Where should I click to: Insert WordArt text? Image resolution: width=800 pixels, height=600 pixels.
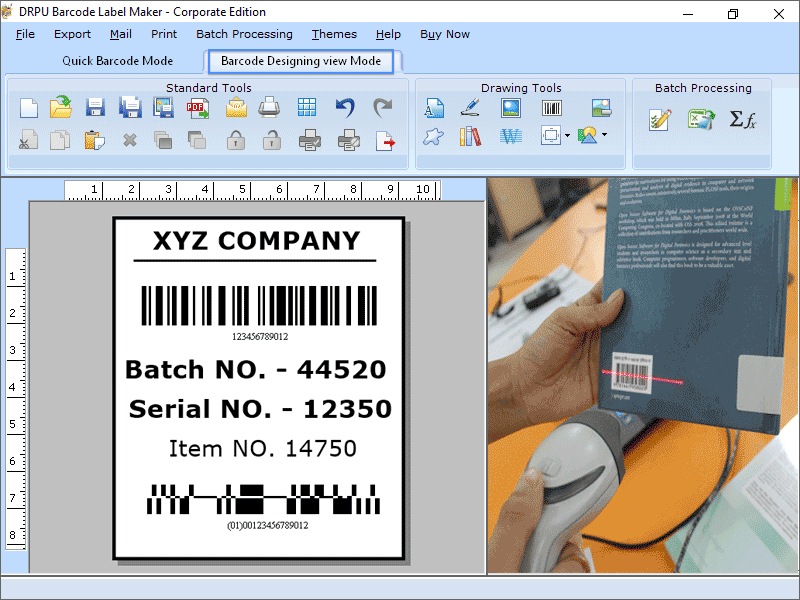click(511, 136)
